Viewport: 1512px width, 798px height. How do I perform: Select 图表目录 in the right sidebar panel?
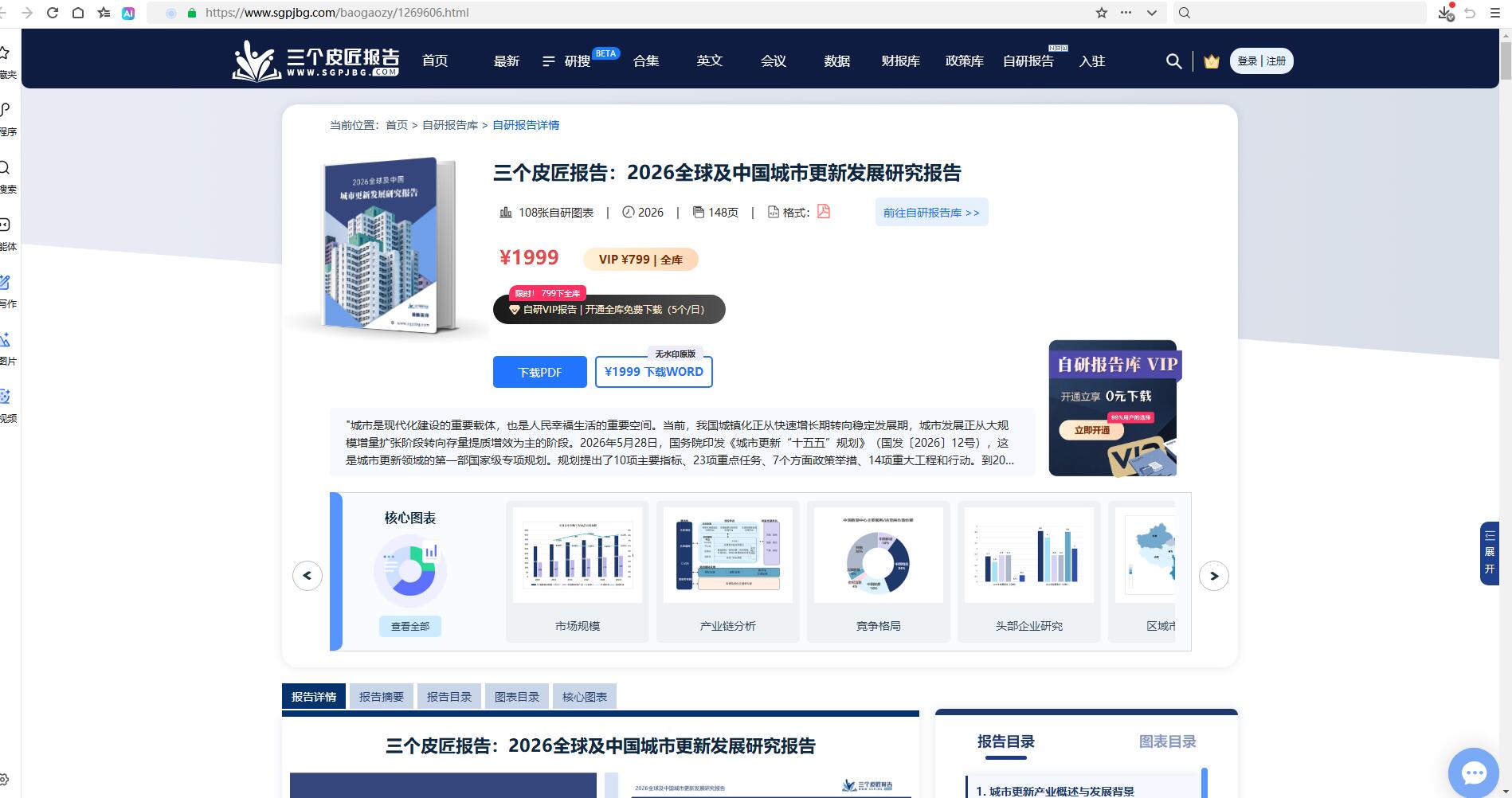pos(1168,742)
